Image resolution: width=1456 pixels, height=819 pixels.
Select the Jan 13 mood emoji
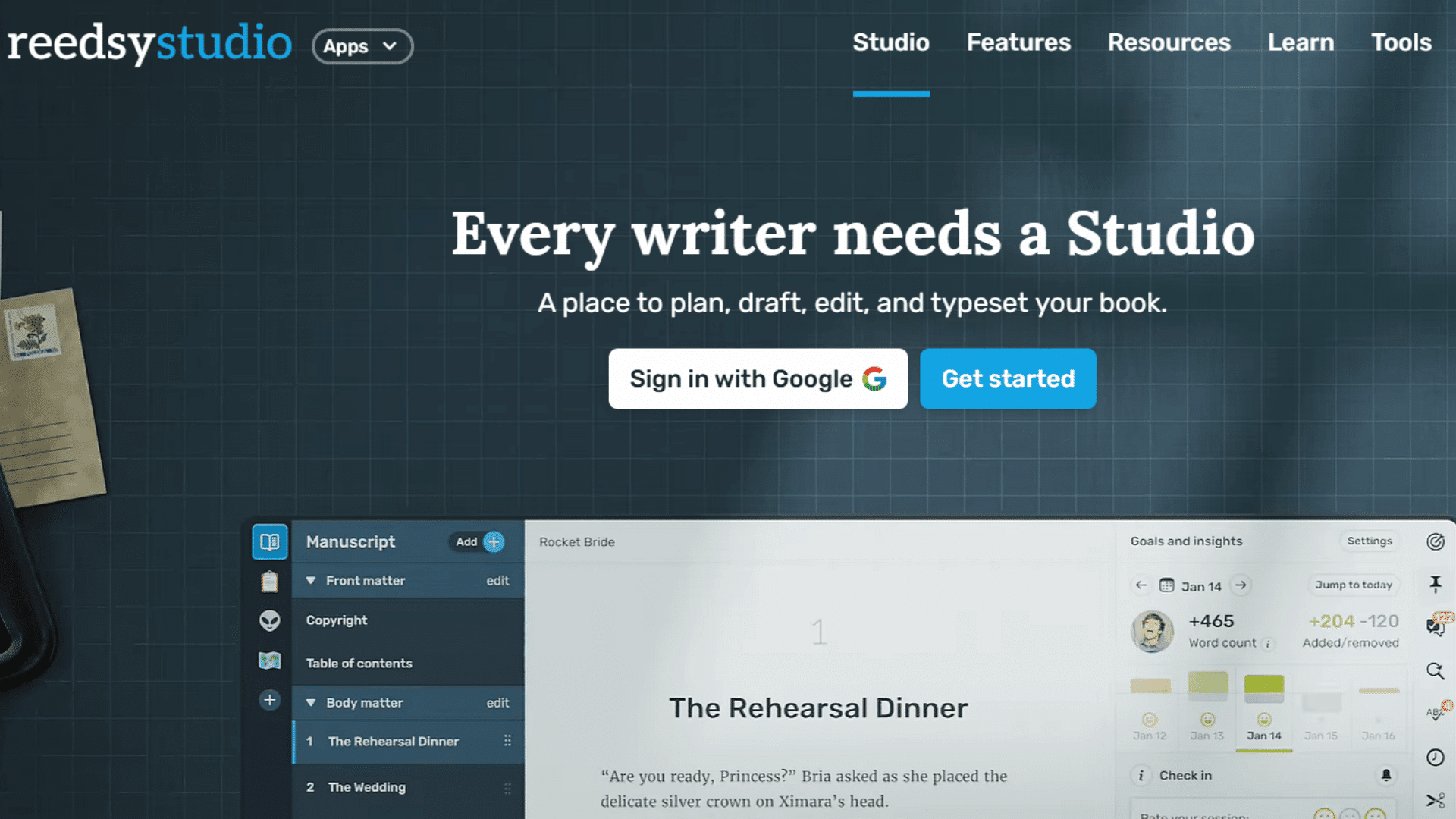coord(1207,720)
